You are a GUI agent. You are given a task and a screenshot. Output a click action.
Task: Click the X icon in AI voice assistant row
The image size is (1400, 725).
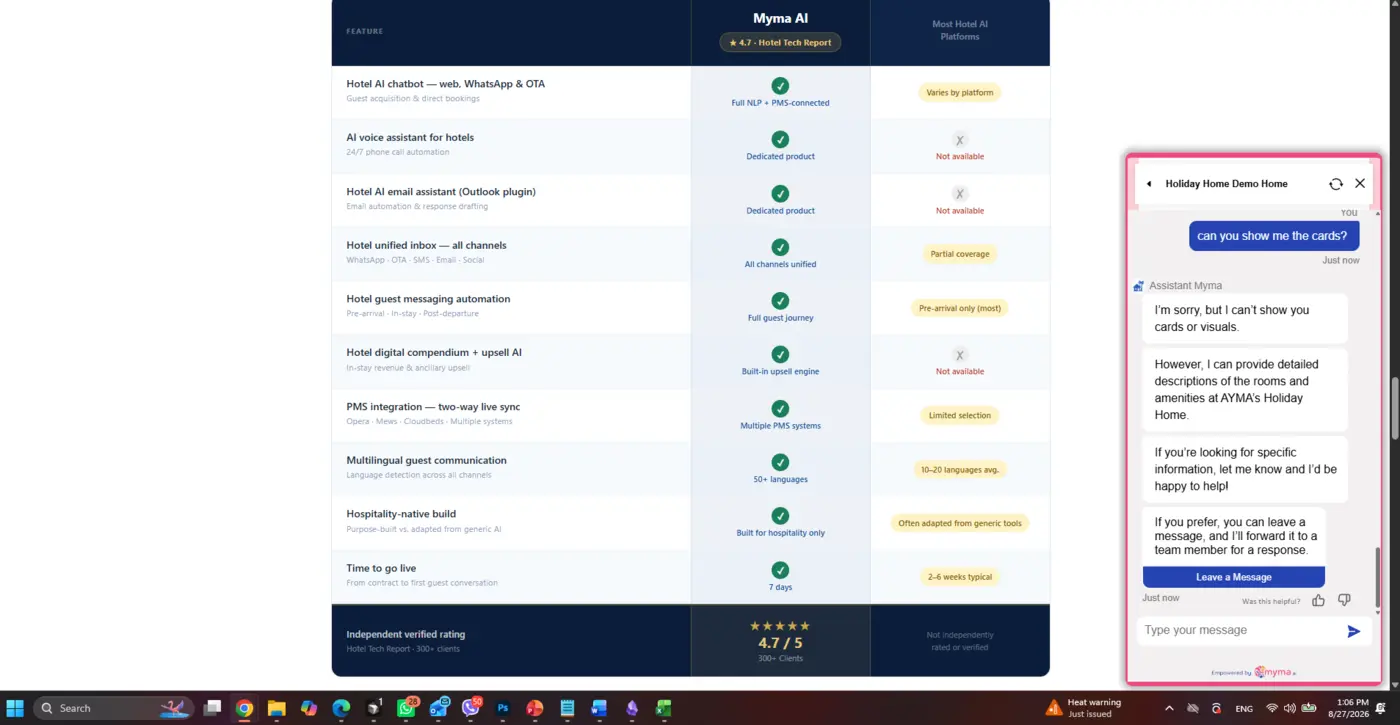(x=960, y=140)
